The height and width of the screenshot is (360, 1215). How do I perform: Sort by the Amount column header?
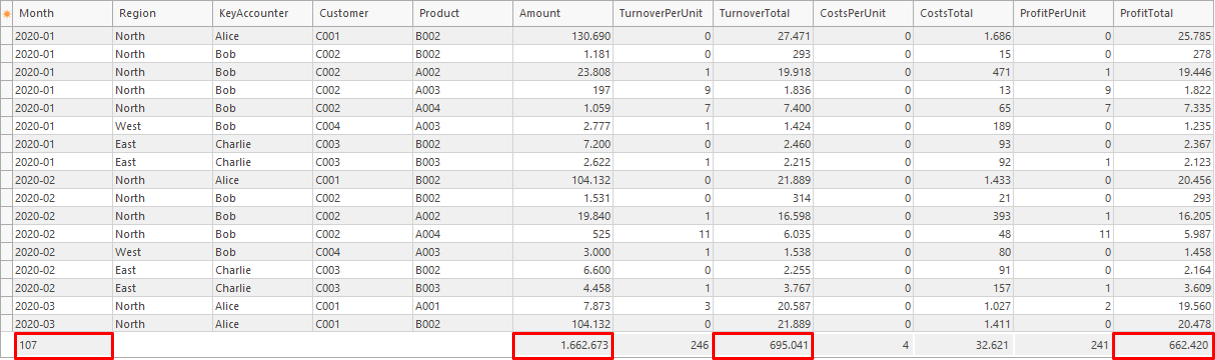(x=562, y=14)
